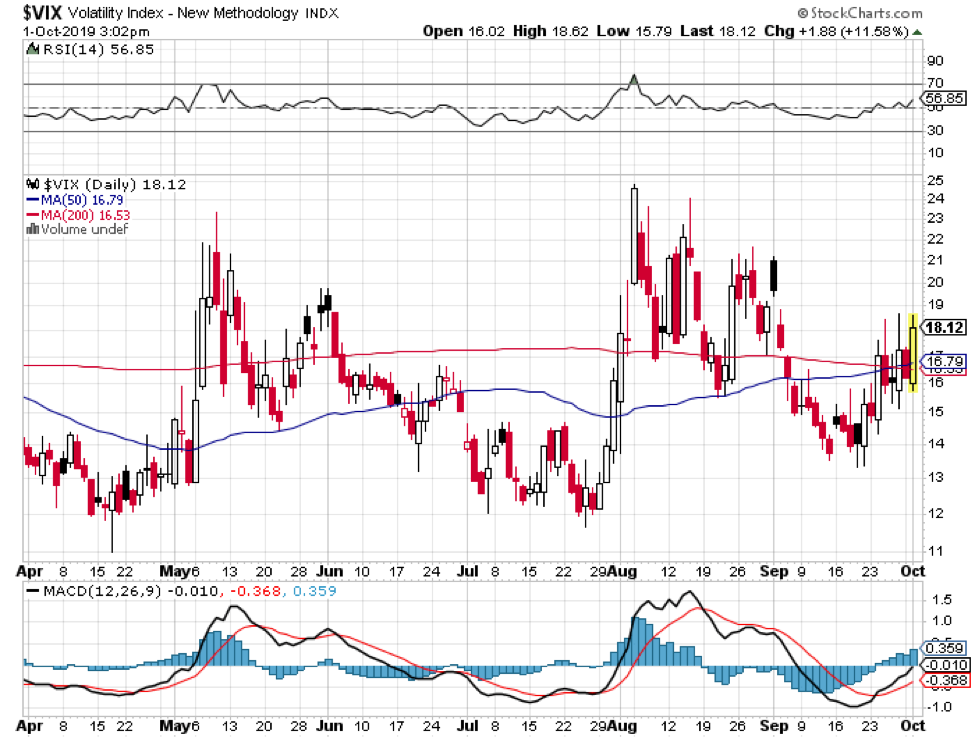Click the MA(50) 16.79 legend entry
The width and height of the screenshot is (974, 737).
tap(75, 200)
